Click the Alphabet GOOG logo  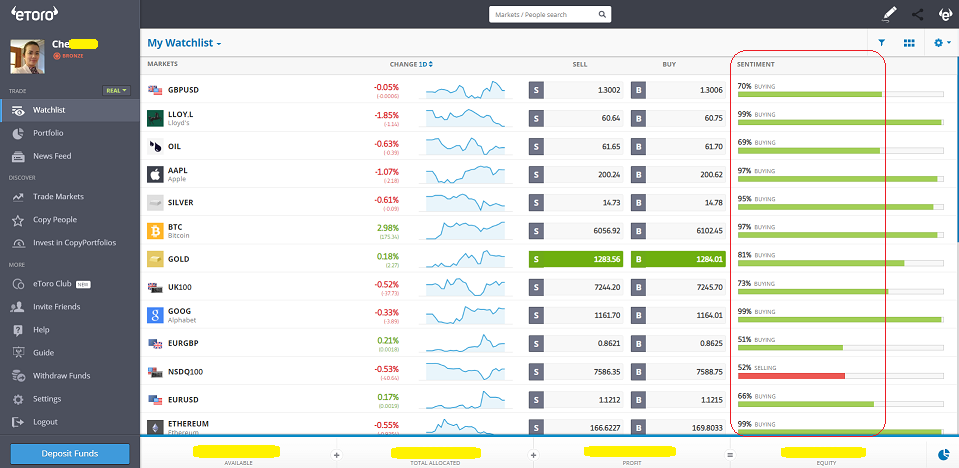click(x=155, y=316)
